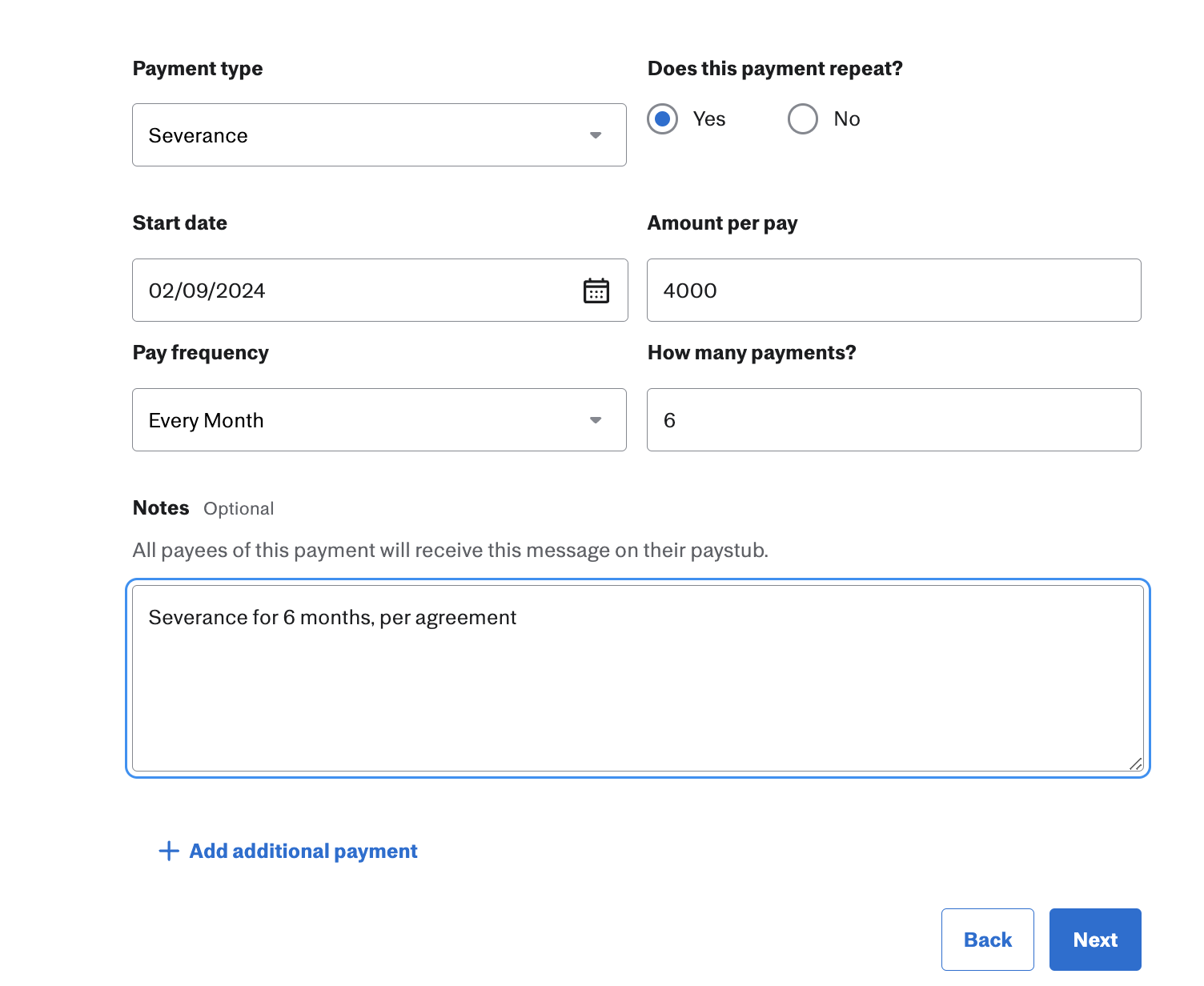The image size is (1204, 986).
Task: Click the Add additional payment link text
Action: click(x=303, y=851)
